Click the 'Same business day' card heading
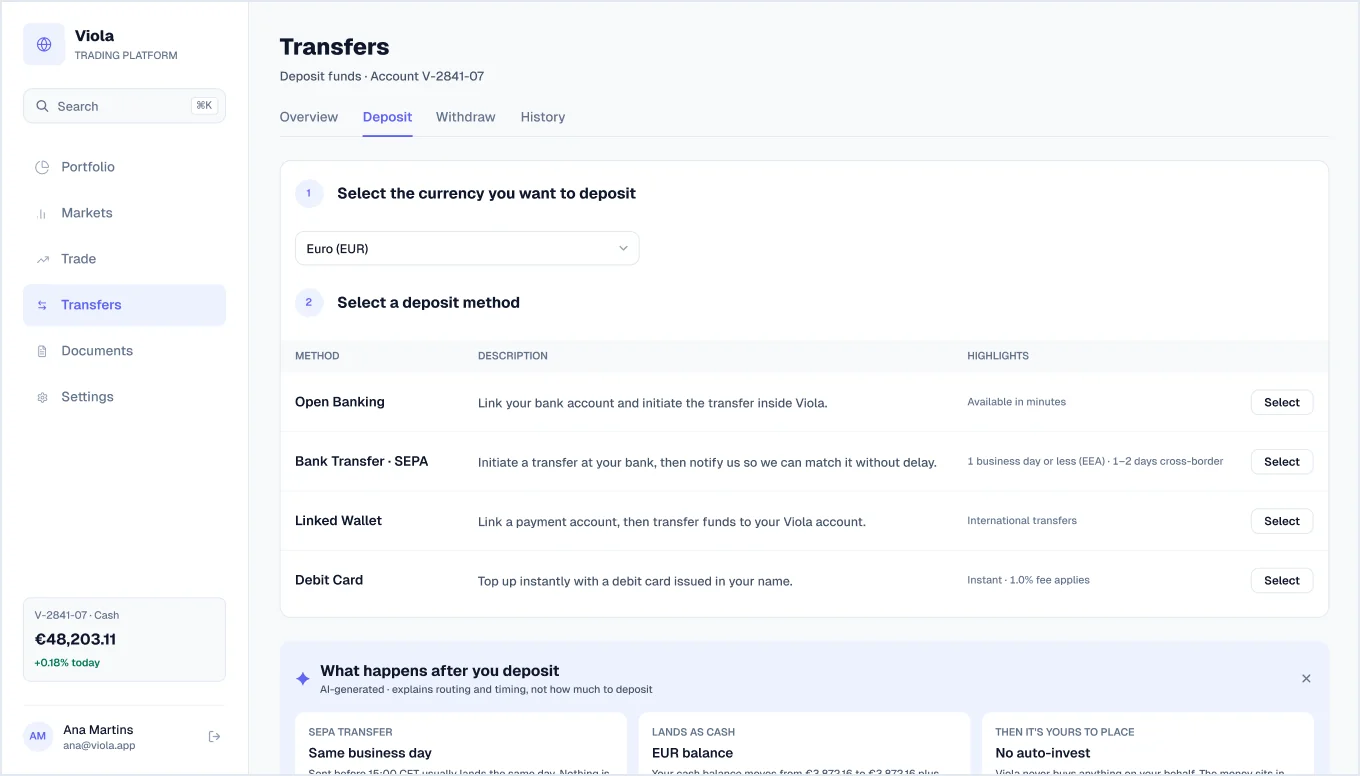This screenshot has height=776, width=1360. pos(370,753)
